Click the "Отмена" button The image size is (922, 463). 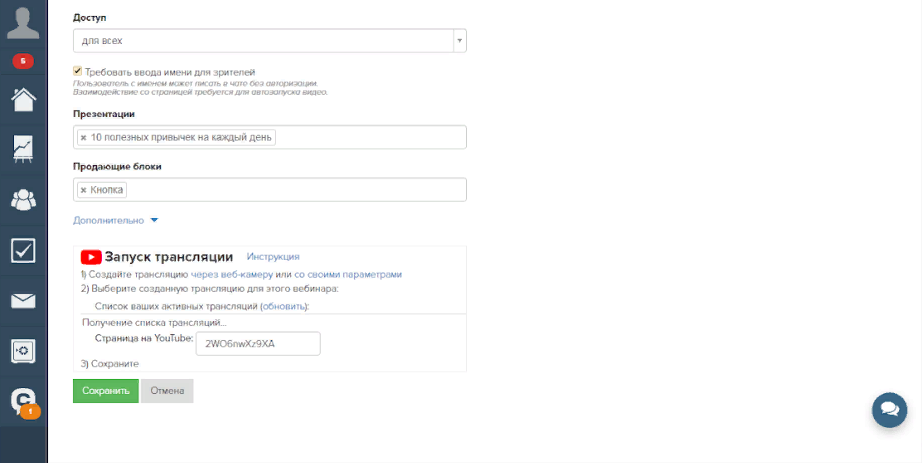[x=167, y=391]
